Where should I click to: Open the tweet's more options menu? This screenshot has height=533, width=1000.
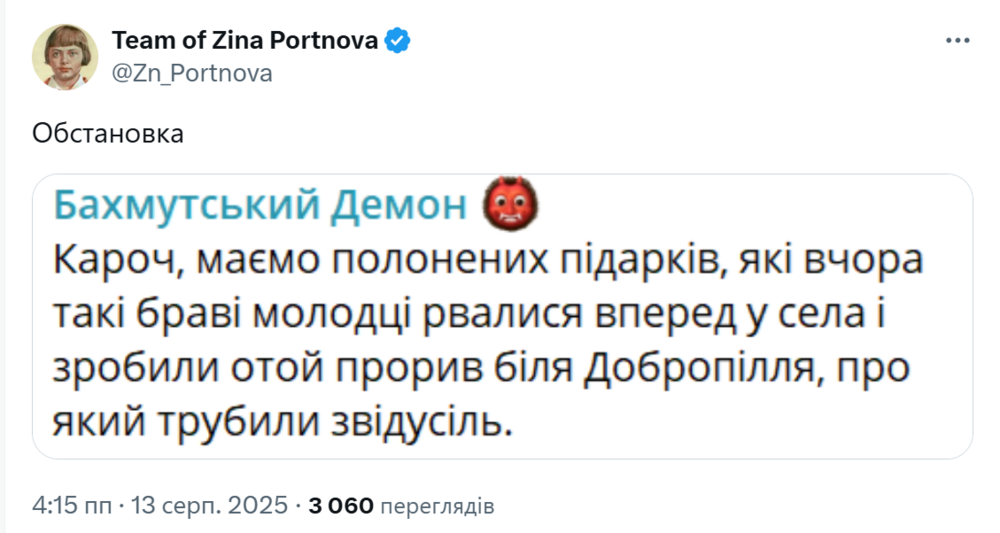(x=957, y=40)
